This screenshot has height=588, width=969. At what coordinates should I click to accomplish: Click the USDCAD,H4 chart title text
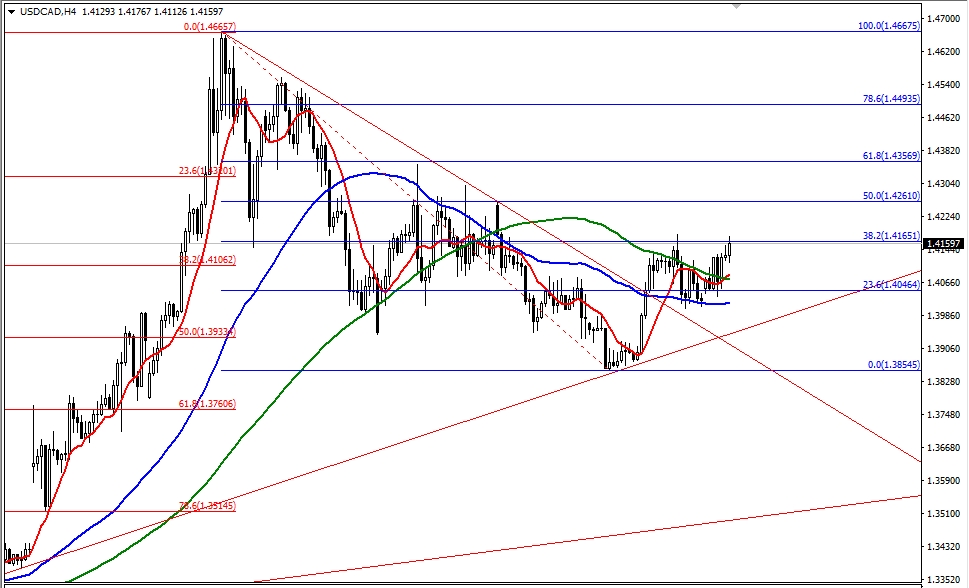point(47,12)
